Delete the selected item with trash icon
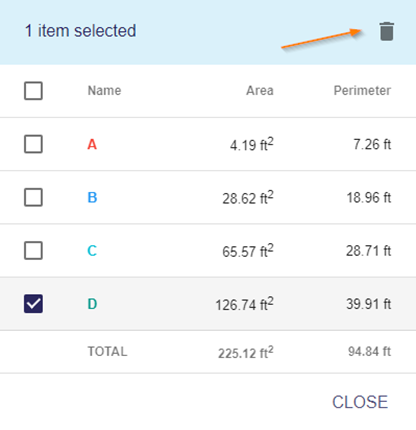The width and height of the screenshot is (416, 430). (x=387, y=32)
